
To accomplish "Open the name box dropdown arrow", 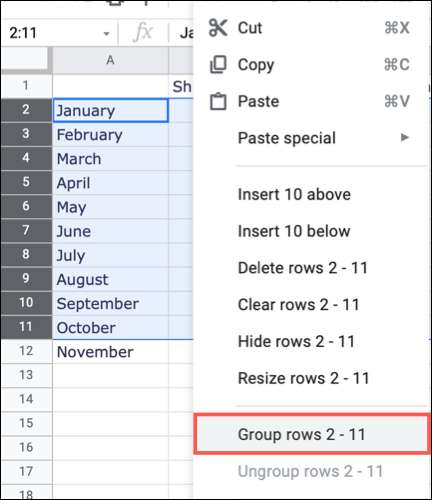I will tap(106, 34).
